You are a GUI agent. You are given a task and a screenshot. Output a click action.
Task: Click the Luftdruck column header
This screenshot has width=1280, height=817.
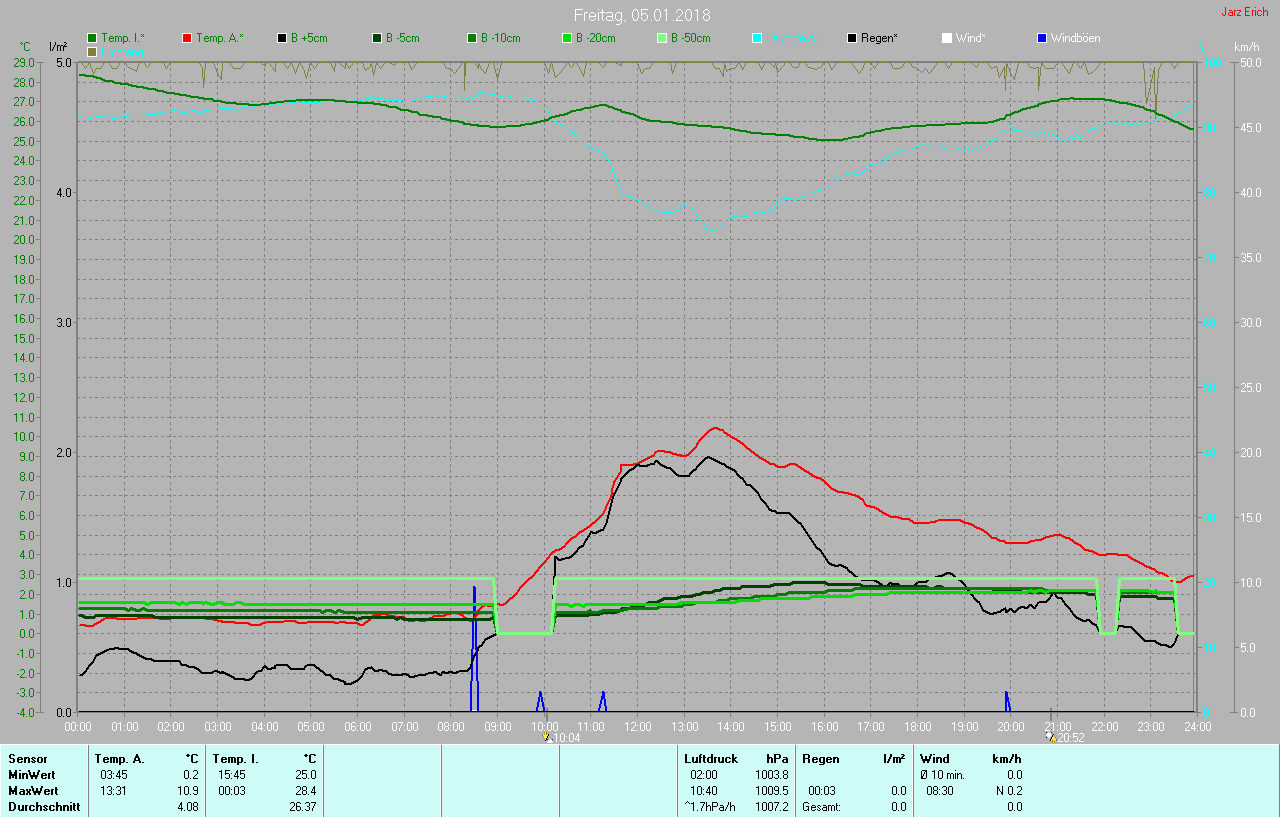pos(709,759)
